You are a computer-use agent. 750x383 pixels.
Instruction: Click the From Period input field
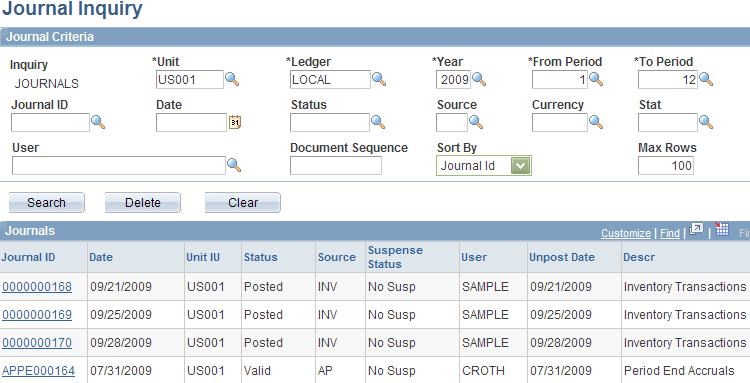(x=560, y=79)
